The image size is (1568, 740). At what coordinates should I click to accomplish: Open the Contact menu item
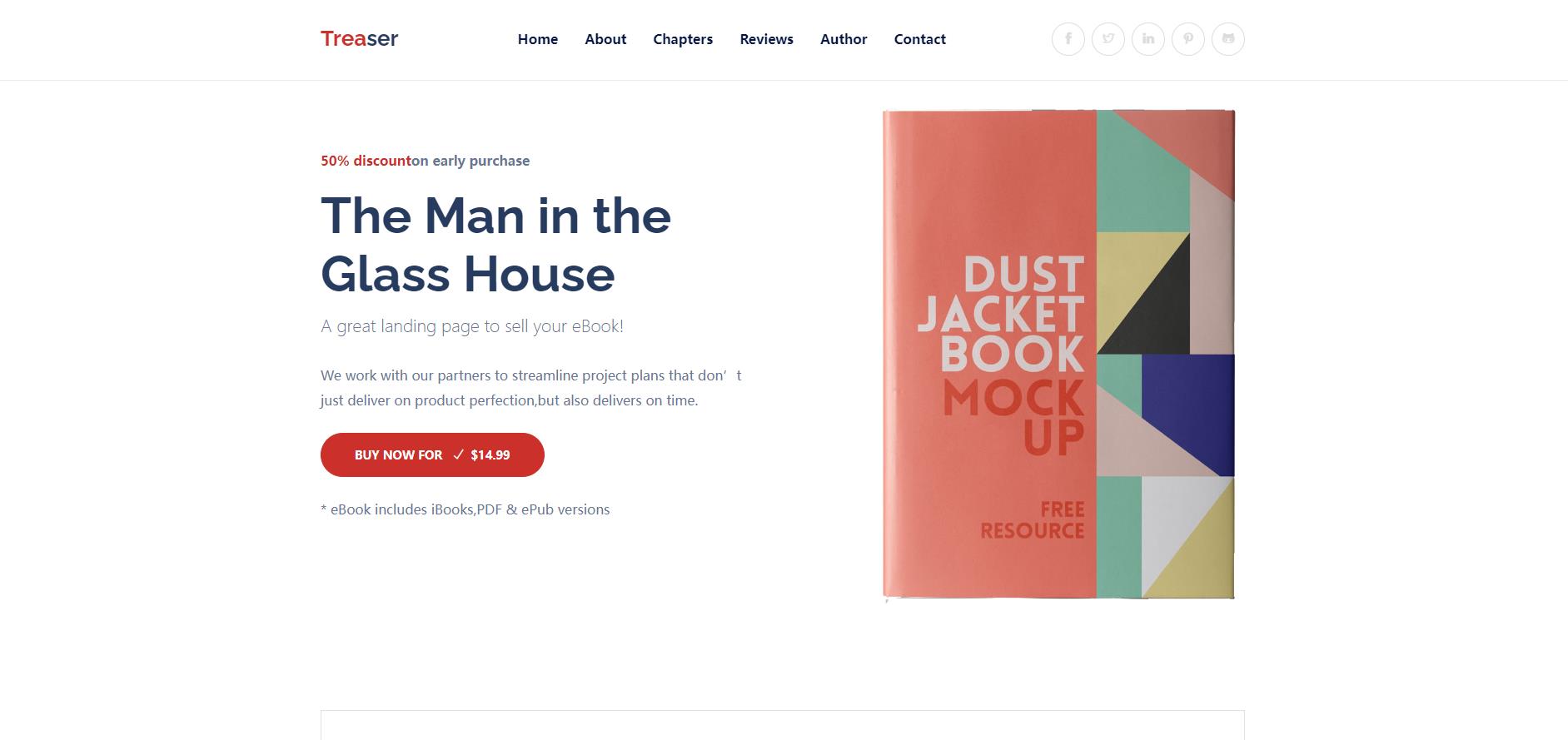coord(919,39)
